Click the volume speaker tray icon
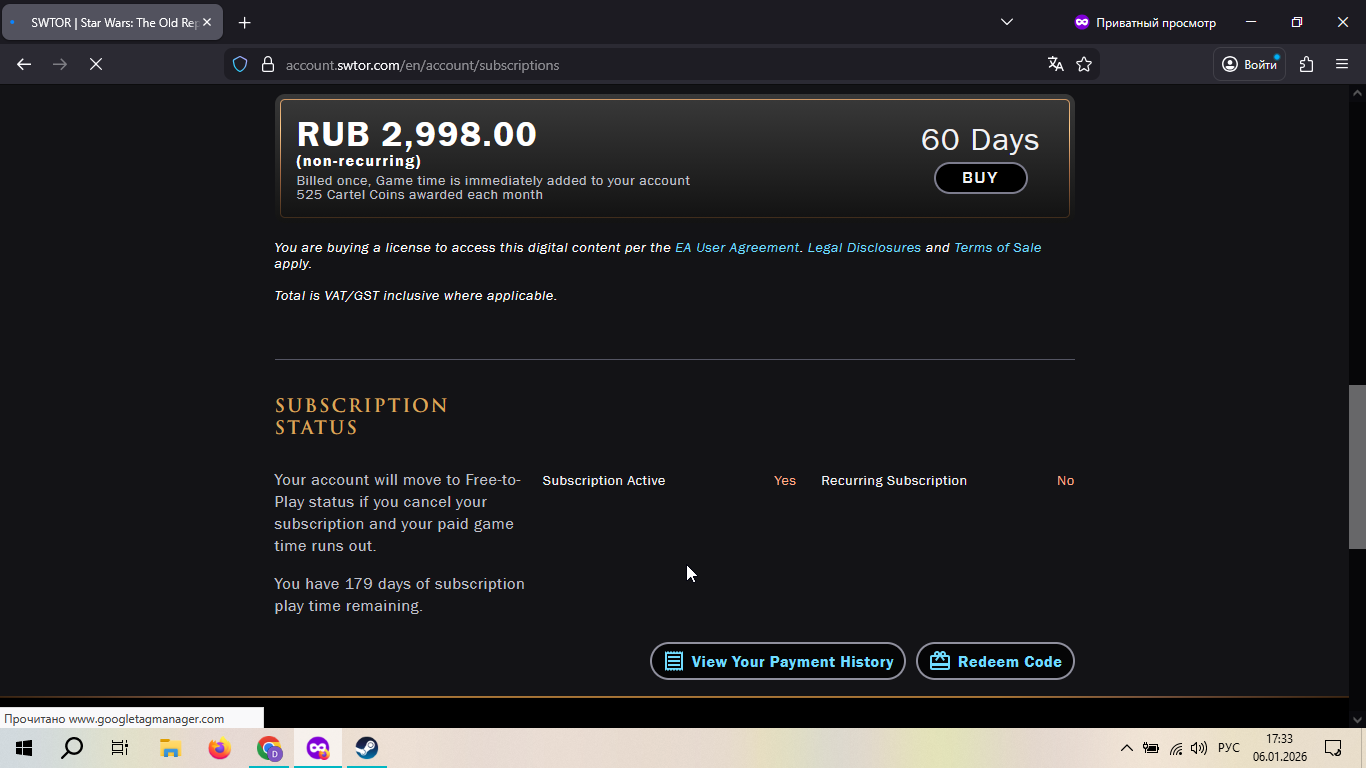The height and width of the screenshot is (768, 1366). pyautogui.click(x=1199, y=748)
